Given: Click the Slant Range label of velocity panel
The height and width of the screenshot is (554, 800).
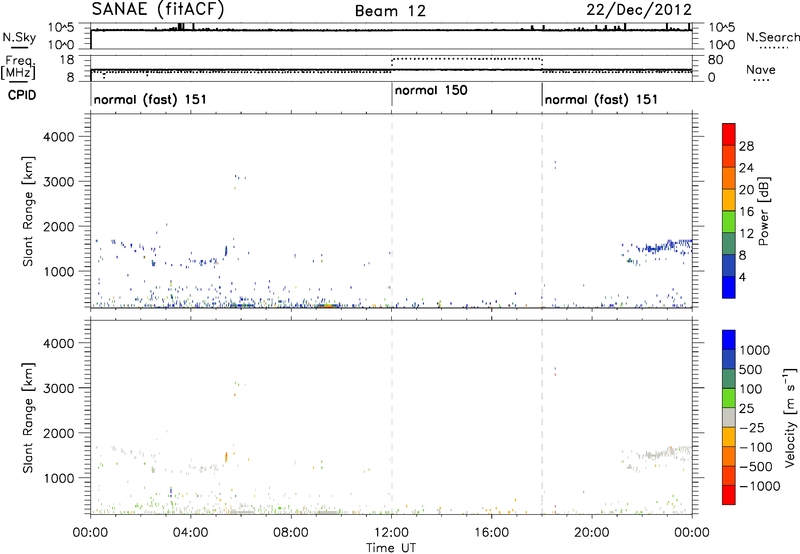Looking at the screenshot, I should [x=29, y=417].
